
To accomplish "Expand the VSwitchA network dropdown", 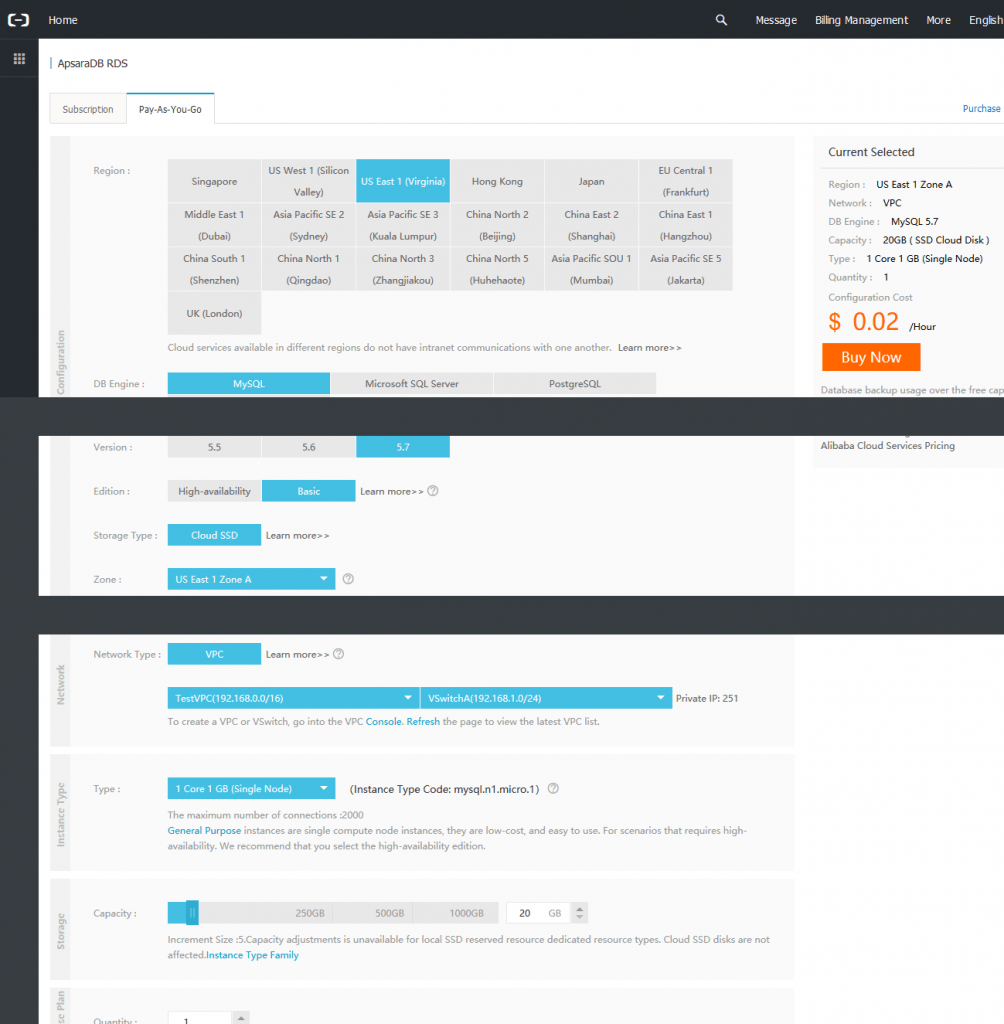I will pyautogui.click(x=545, y=697).
